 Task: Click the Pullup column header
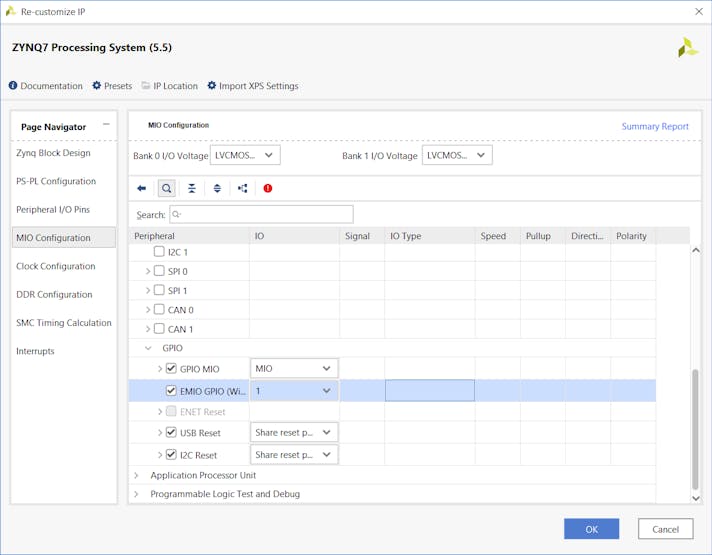543,236
